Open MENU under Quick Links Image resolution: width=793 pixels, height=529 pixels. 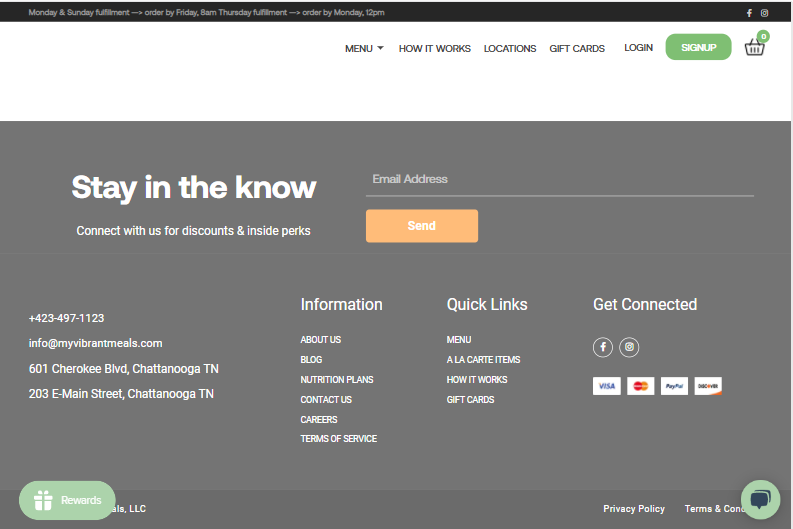click(459, 340)
